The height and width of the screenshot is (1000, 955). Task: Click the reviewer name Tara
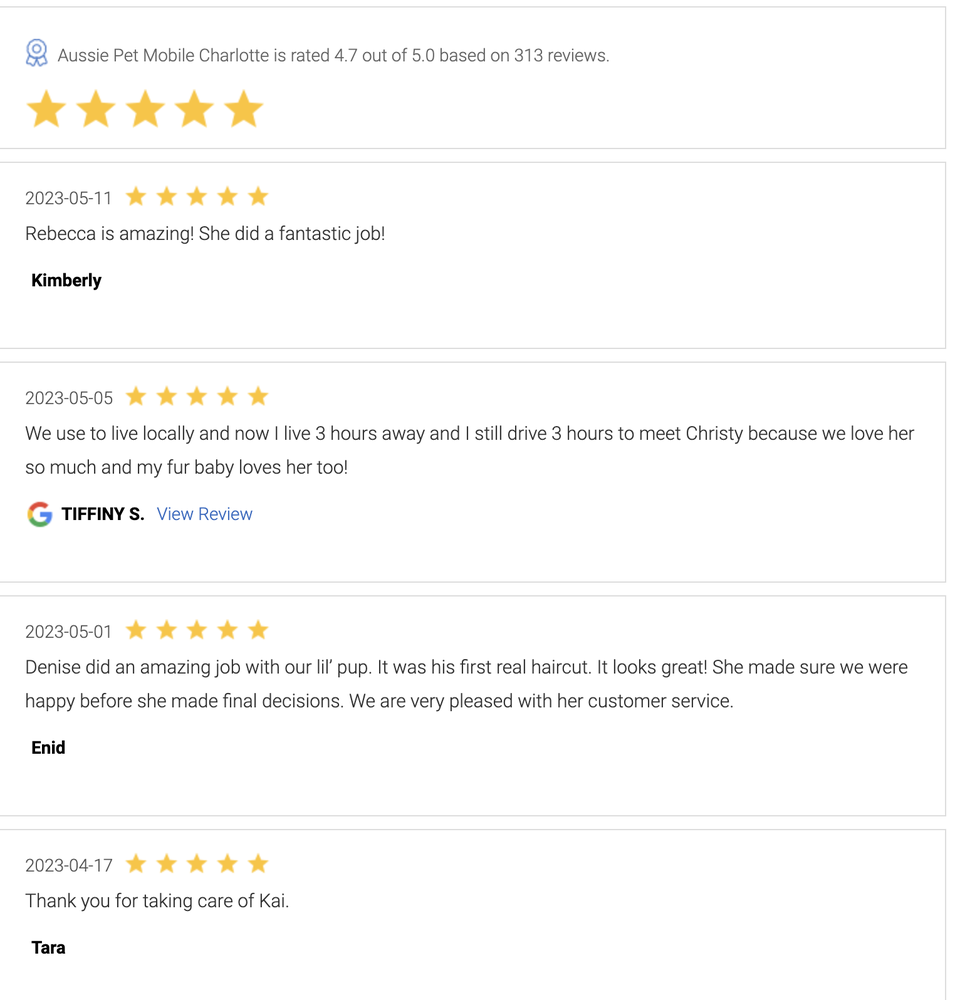coord(48,947)
